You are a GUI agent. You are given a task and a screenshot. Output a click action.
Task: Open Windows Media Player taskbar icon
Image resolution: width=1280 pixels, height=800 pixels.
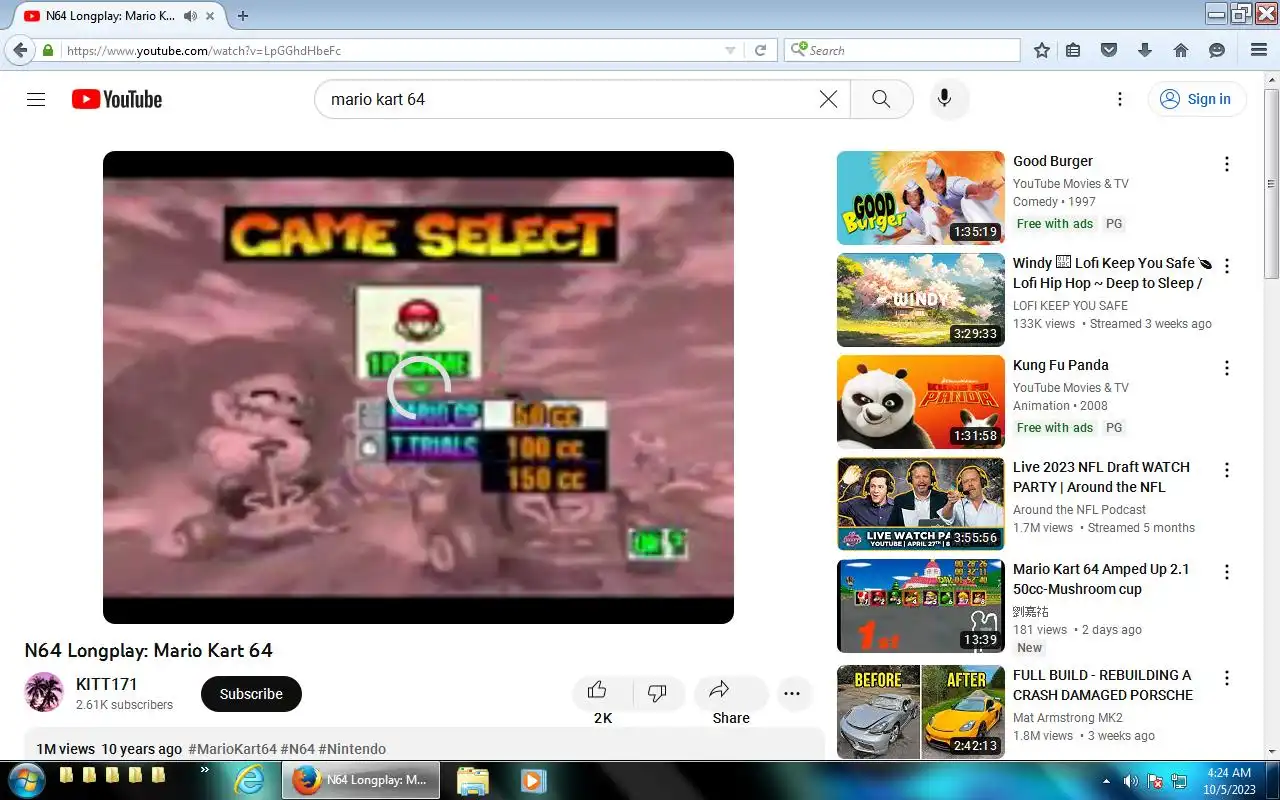click(531, 780)
